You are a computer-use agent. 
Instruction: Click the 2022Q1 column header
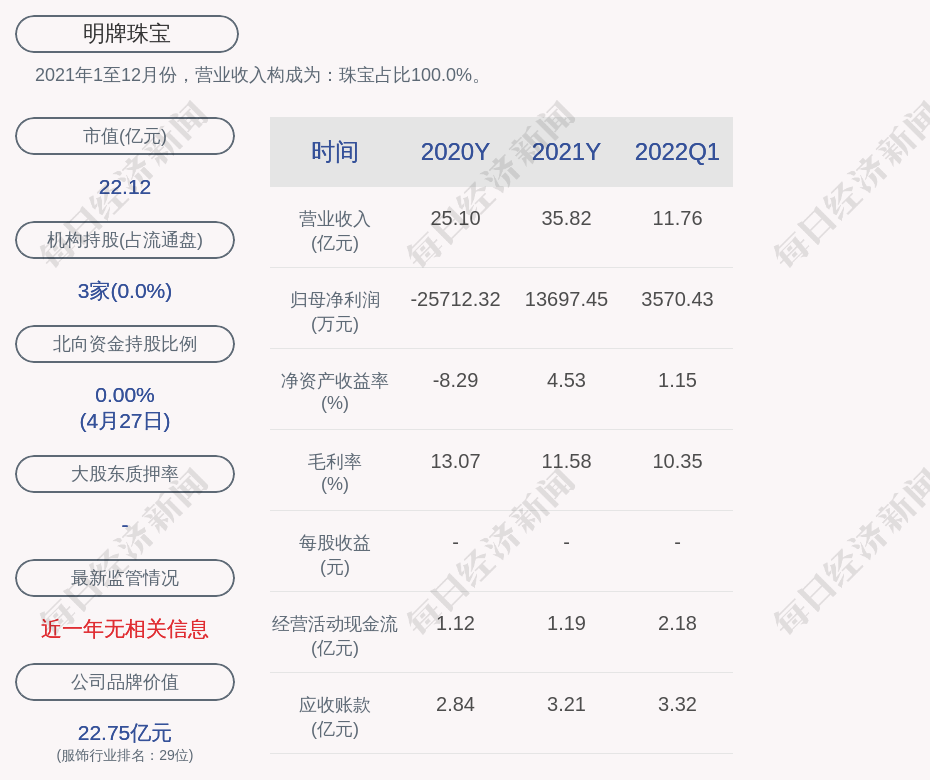point(677,152)
